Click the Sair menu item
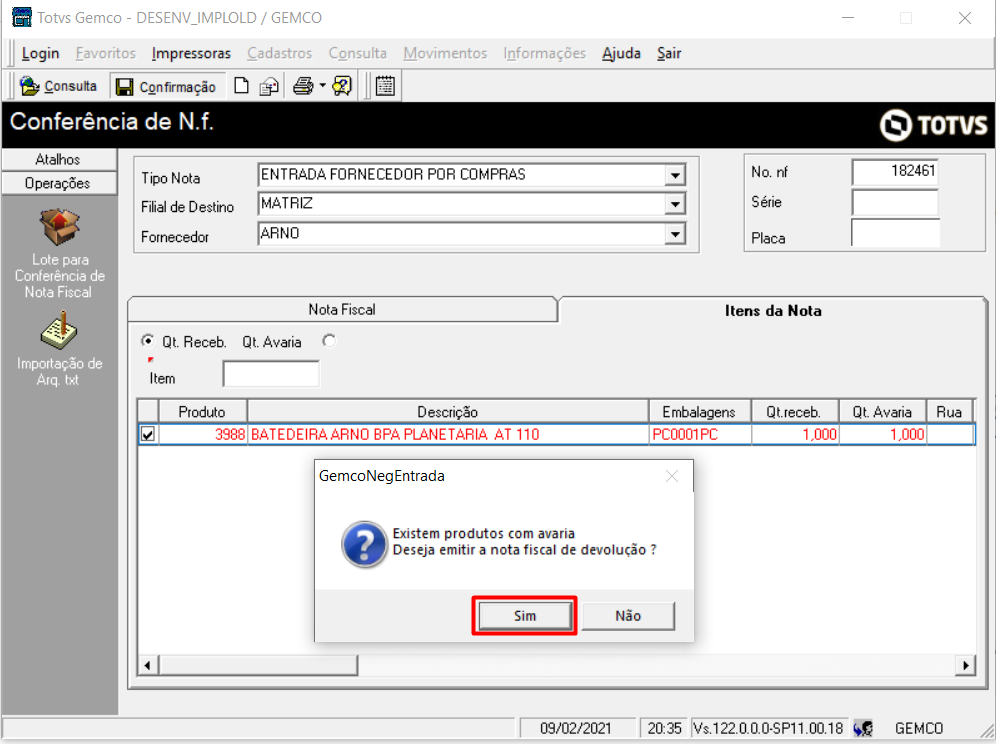Viewport: 996px width, 744px height. [x=669, y=53]
